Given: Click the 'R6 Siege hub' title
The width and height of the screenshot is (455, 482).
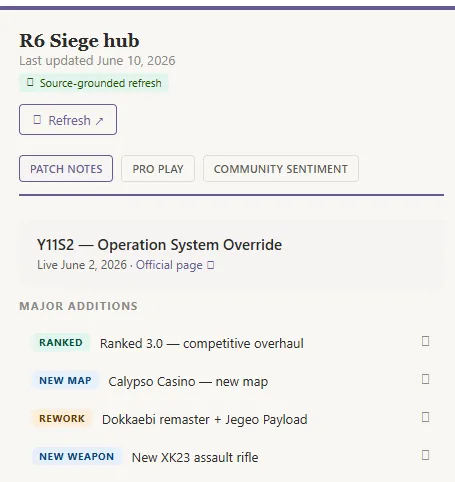Looking at the screenshot, I should tap(79, 41).
